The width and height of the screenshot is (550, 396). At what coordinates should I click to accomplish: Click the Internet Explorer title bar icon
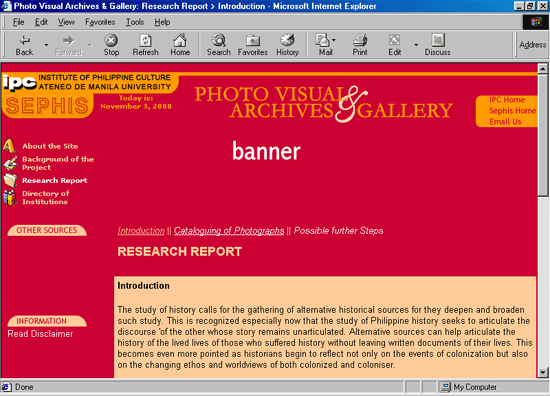click(6, 6)
